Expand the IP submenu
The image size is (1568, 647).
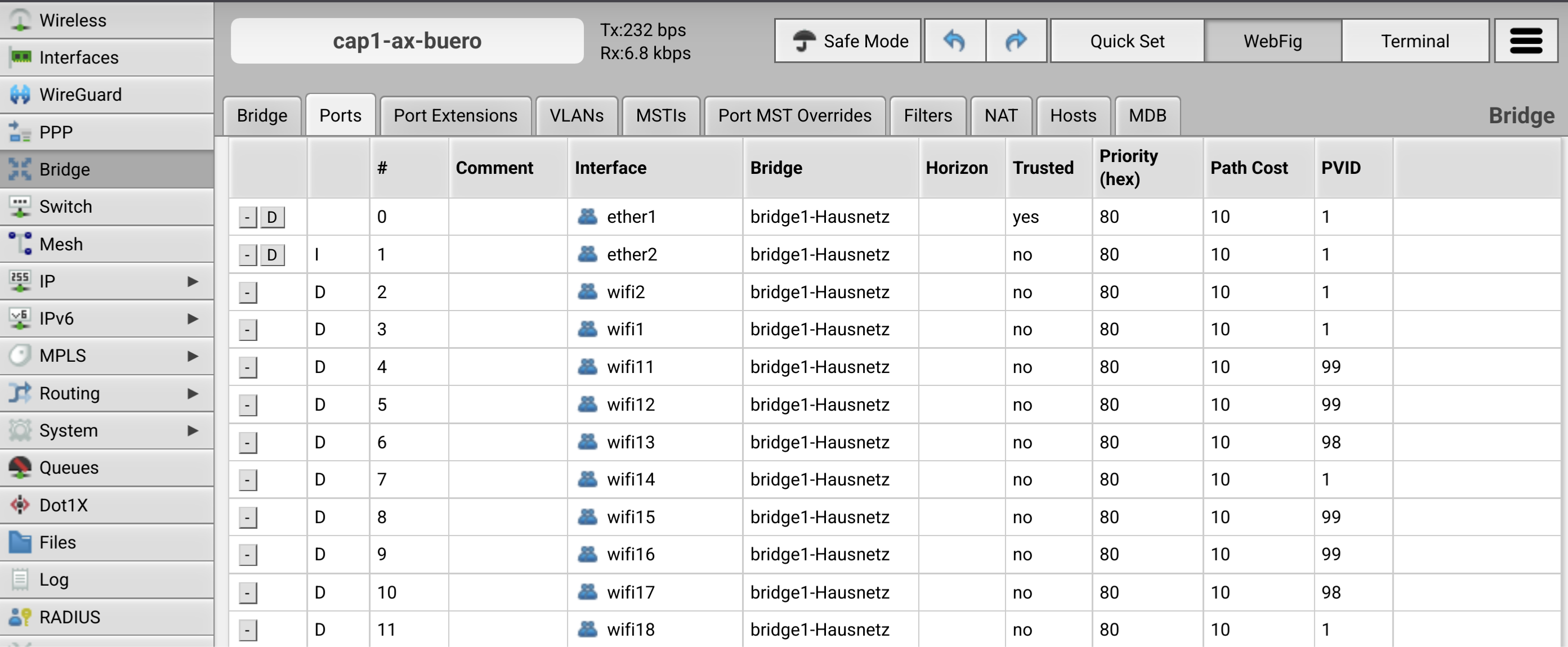[106, 281]
